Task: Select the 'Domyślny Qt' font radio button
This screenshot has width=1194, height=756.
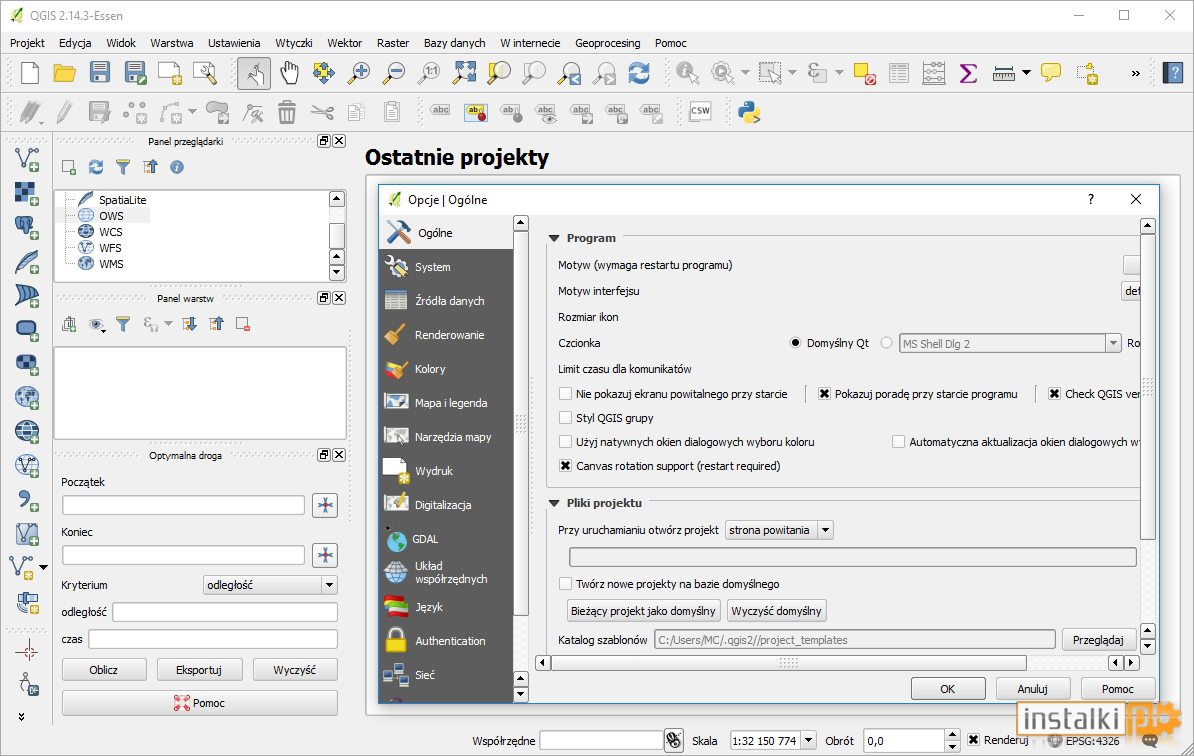Action: tap(796, 343)
